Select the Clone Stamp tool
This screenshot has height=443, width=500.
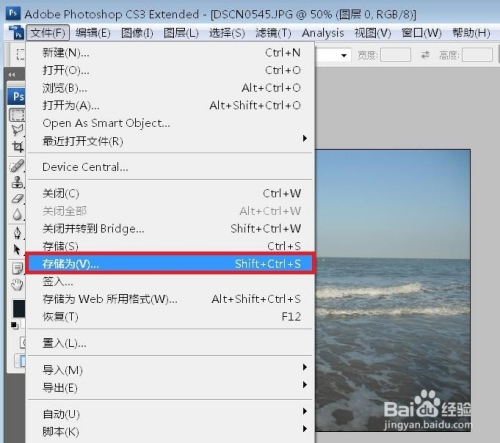click(17, 182)
